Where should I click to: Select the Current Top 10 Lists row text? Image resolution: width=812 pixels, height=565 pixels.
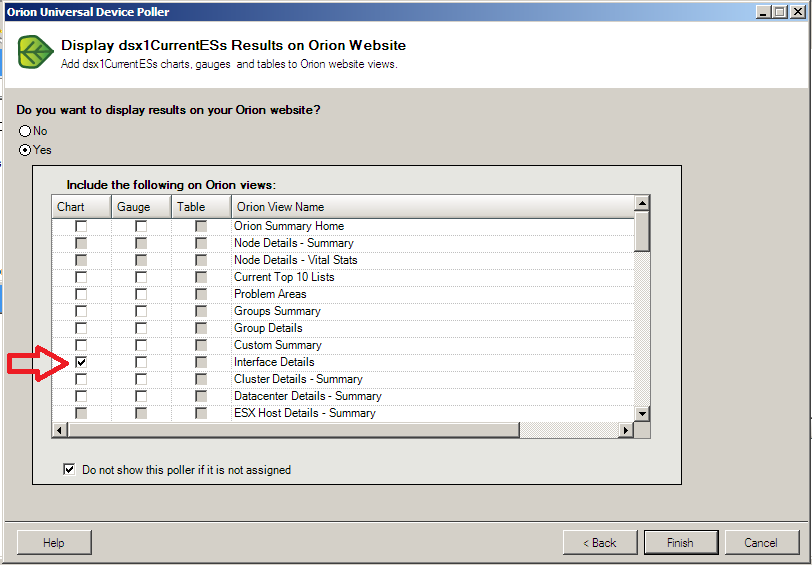tap(284, 277)
